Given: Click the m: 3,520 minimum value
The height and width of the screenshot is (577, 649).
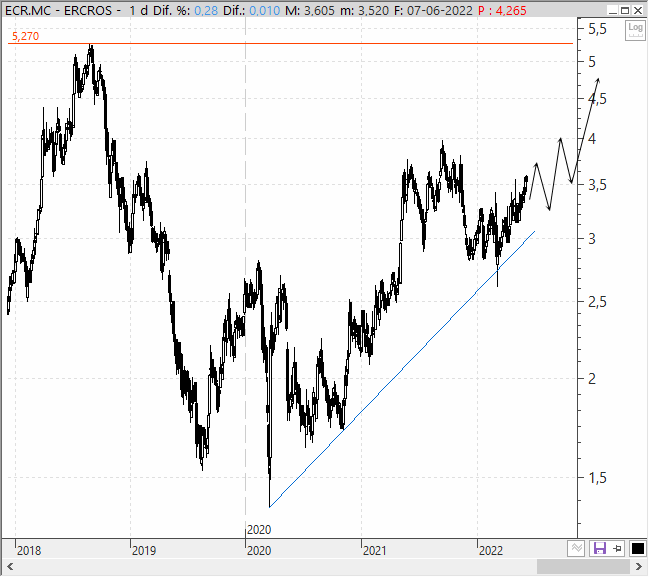Looking at the screenshot, I should pos(364,10).
